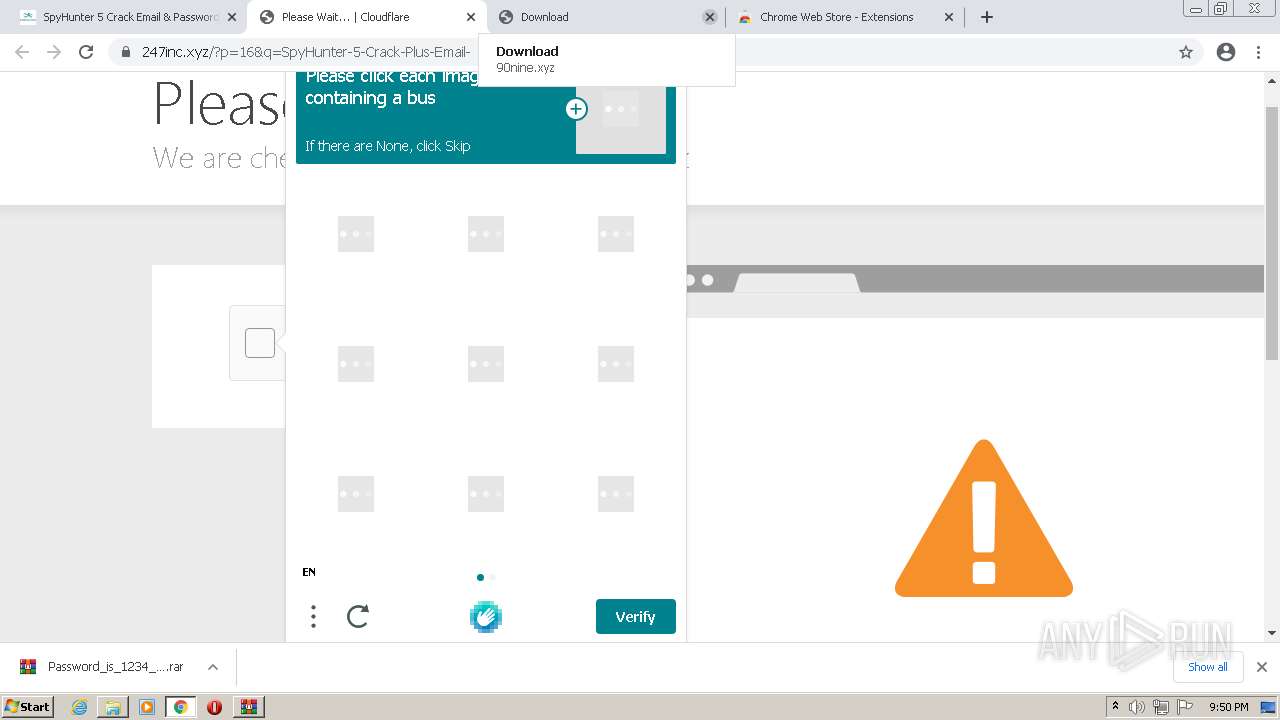Close the SpyHunter 5 Crack tab

coord(231,17)
